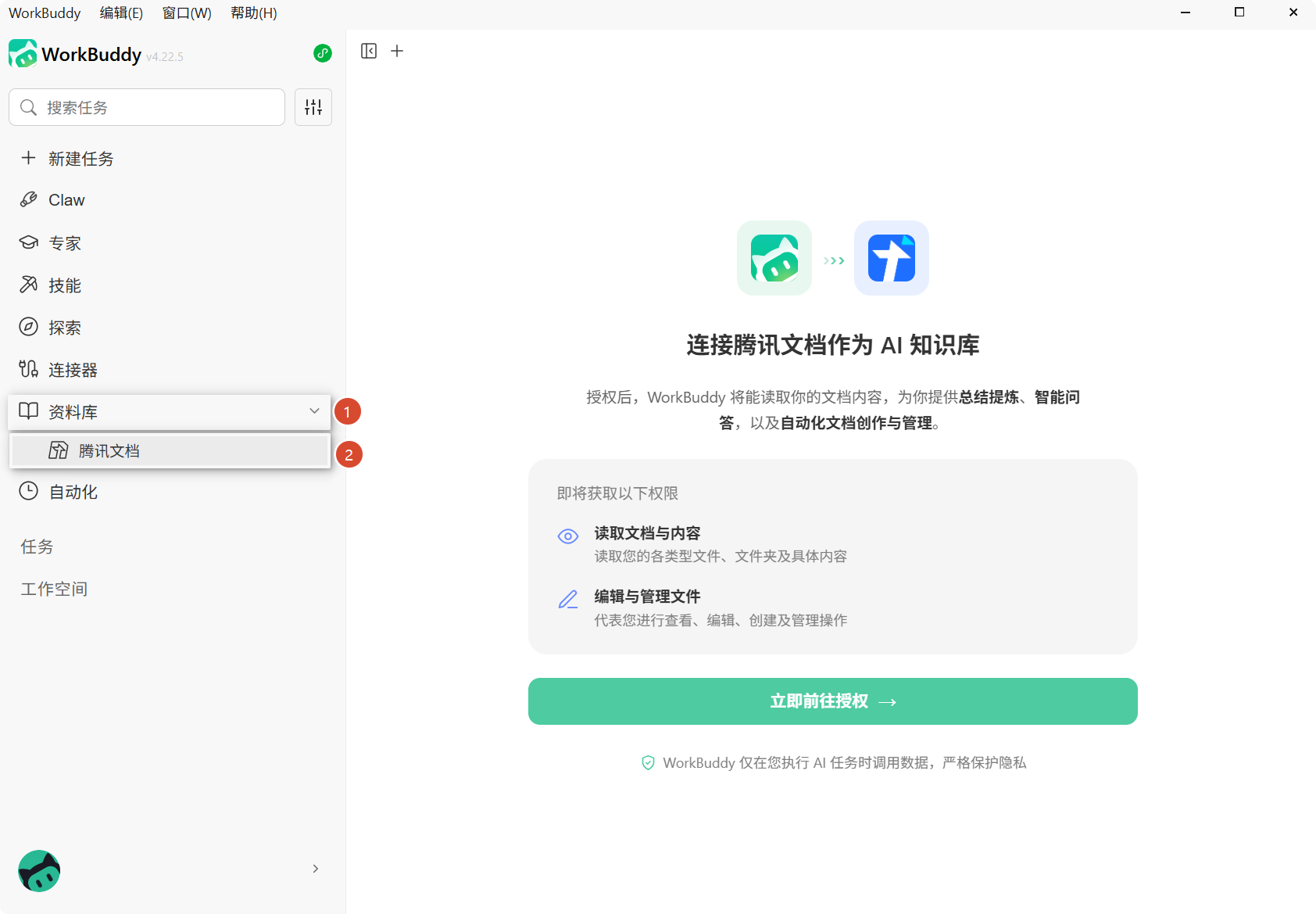Open the 自动化 automation page
Viewport: 1316px width, 914px height.
170,492
